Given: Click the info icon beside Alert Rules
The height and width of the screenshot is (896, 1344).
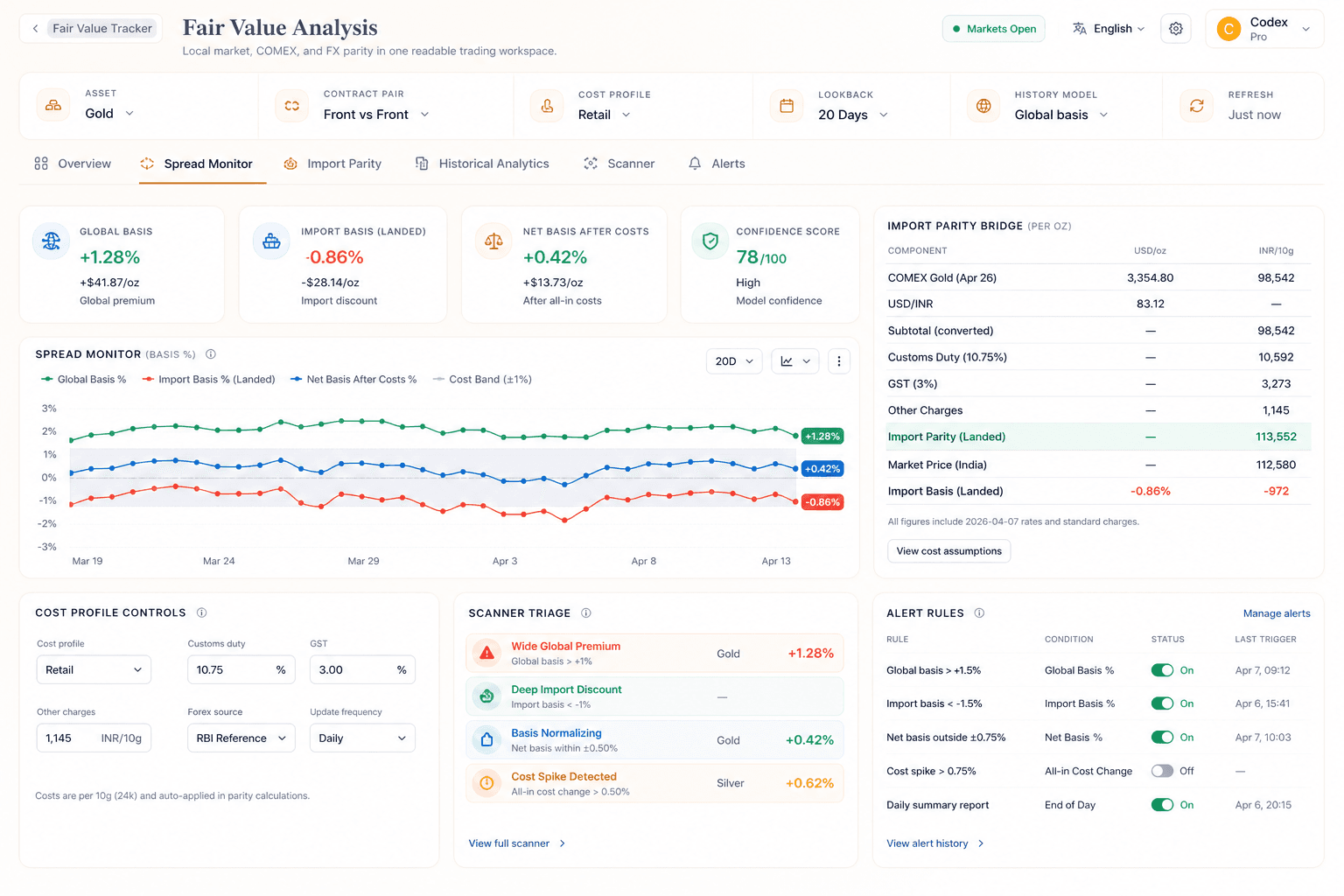Looking at the screenshot, I should (979, 613).
